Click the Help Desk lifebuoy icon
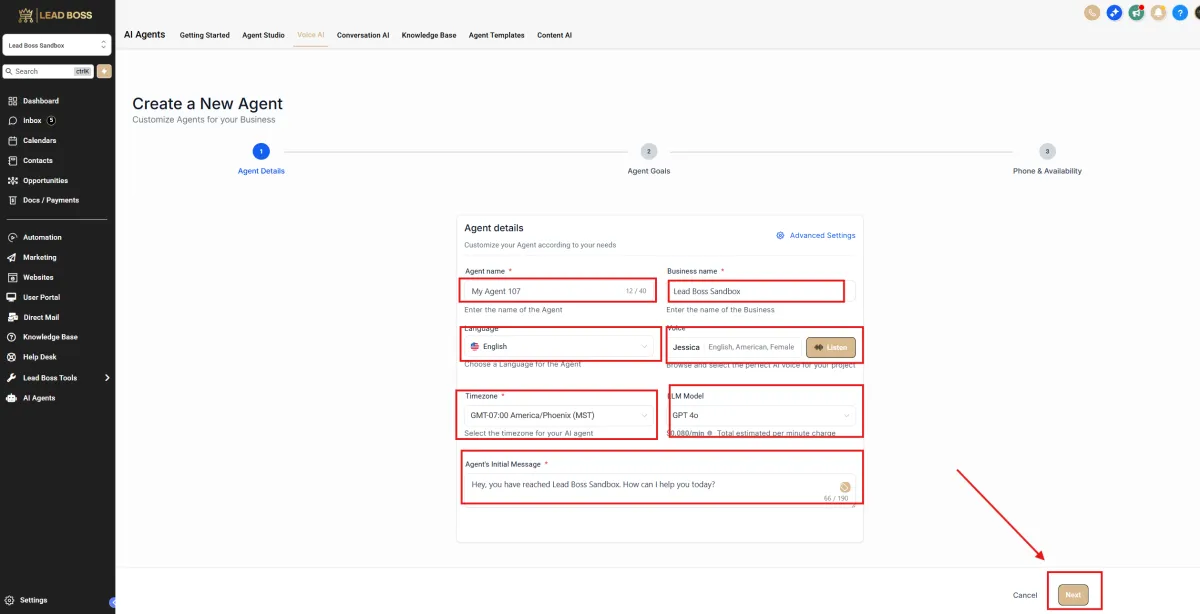This screenshot has width=1200, height=614. (12, 357)
